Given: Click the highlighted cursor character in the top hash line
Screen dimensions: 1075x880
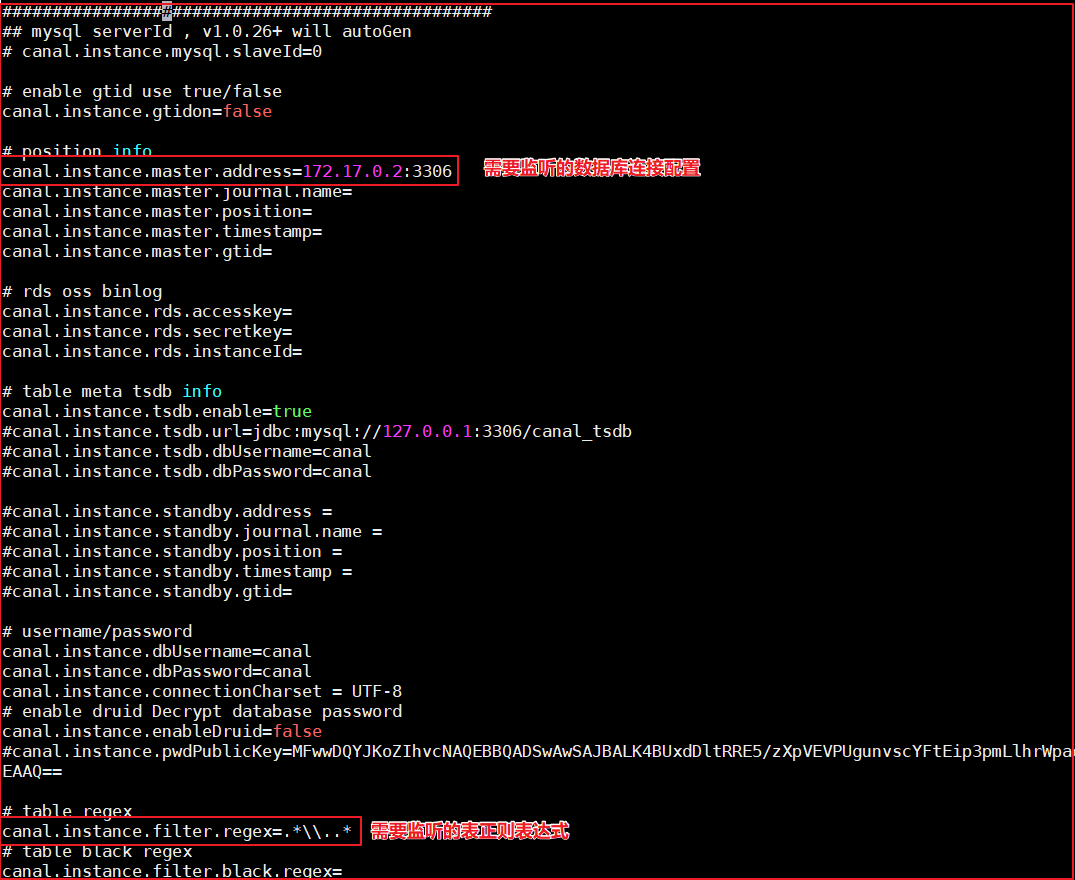Looking at the screenshot, I should pos(167,12).
